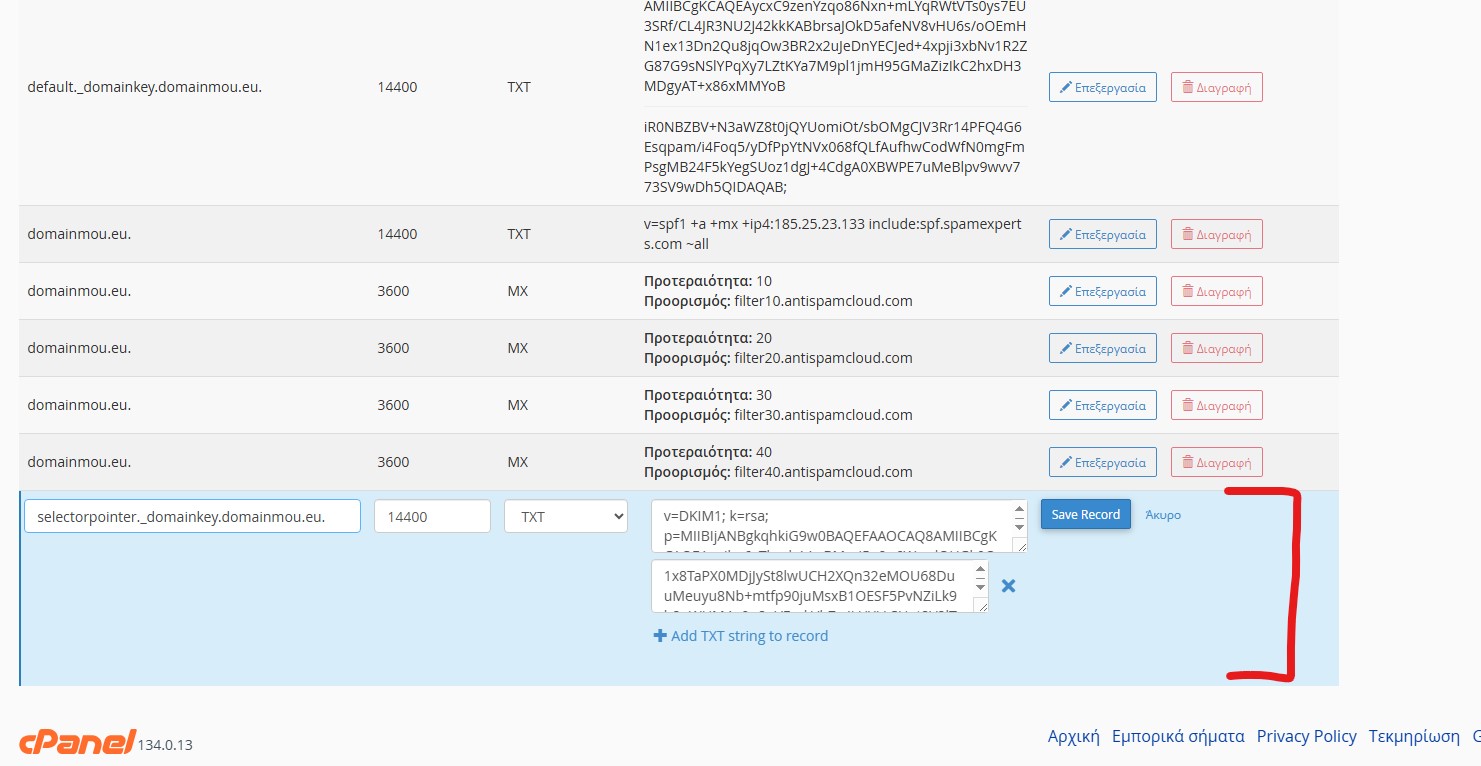Click the cPanel logo in the footer
Screen dimensions: 1481x766
[77, 742]
